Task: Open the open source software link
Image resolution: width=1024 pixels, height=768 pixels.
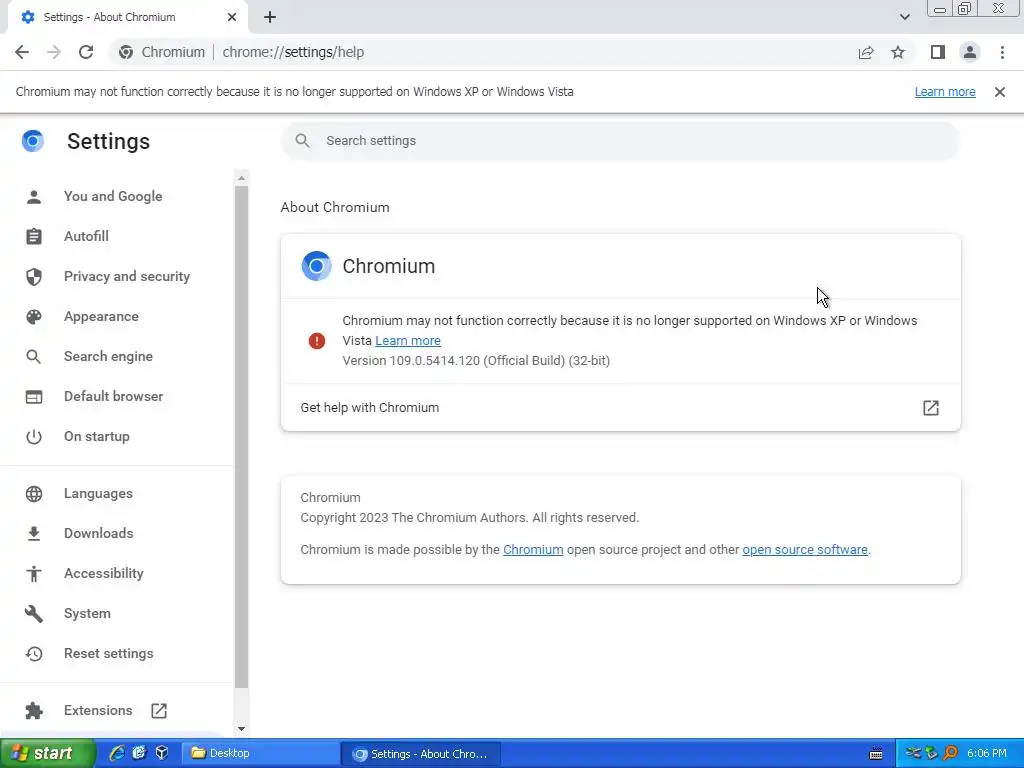Action: click(805, 550)
